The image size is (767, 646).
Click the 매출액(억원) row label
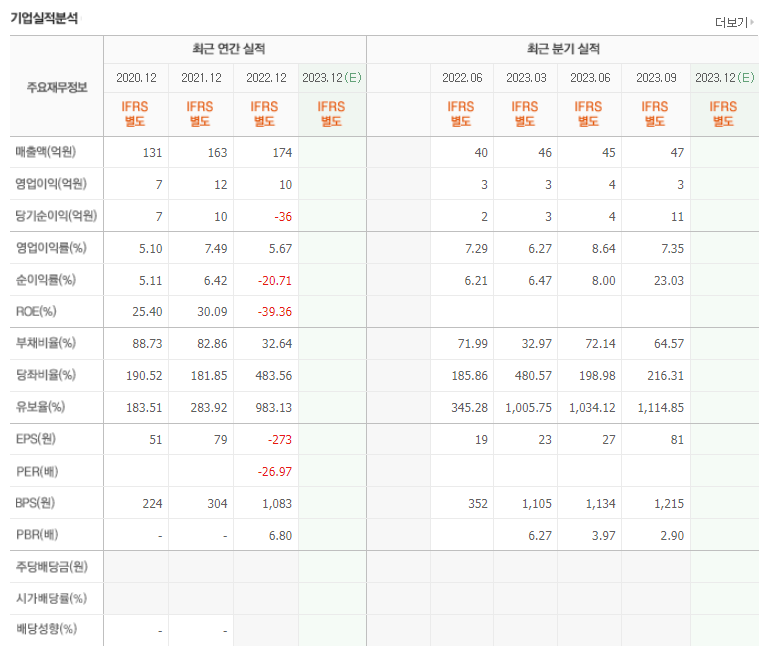(45, 152)
